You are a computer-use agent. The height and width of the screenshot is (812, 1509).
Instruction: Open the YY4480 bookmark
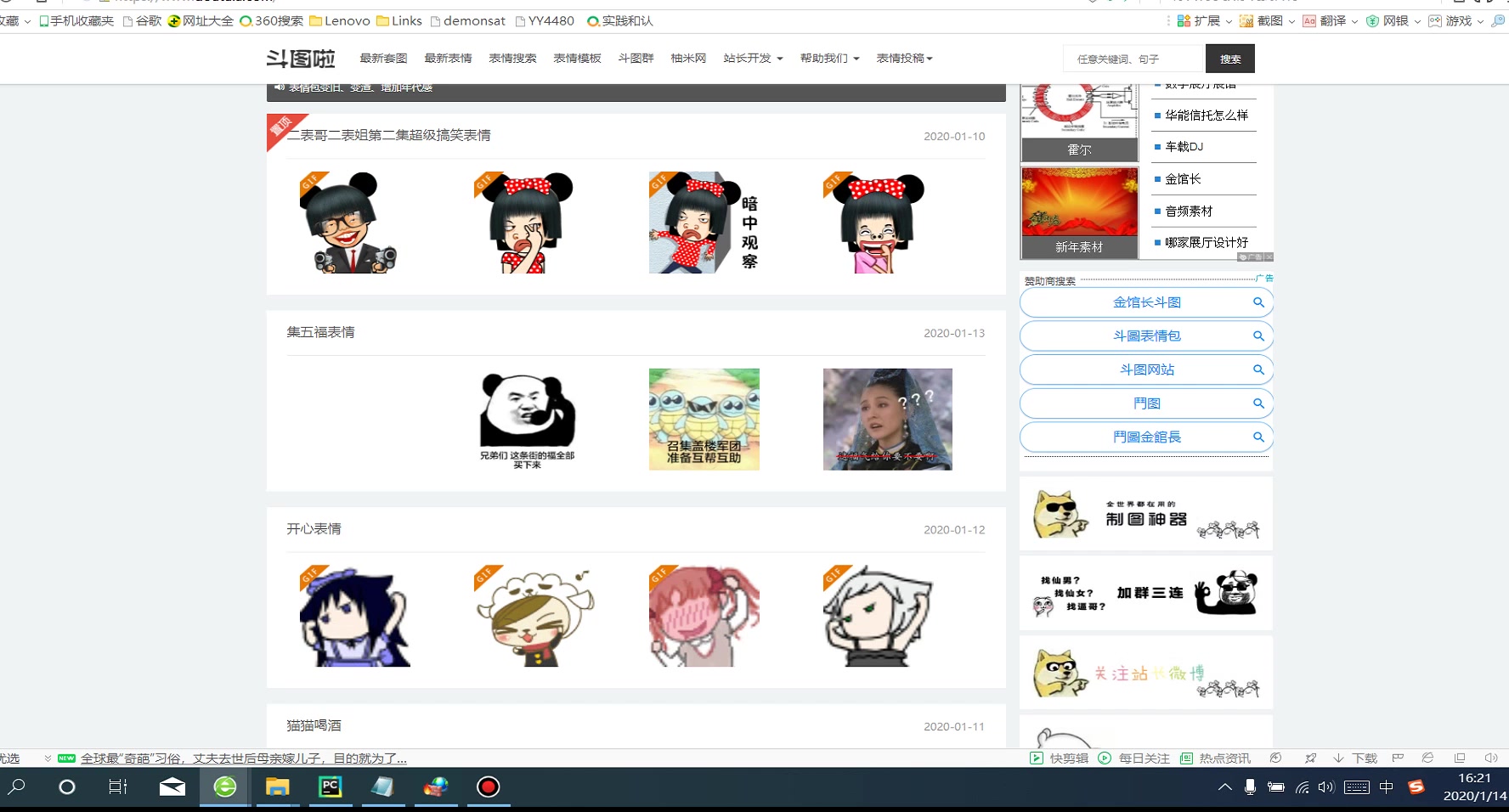(x=545, y=20)
